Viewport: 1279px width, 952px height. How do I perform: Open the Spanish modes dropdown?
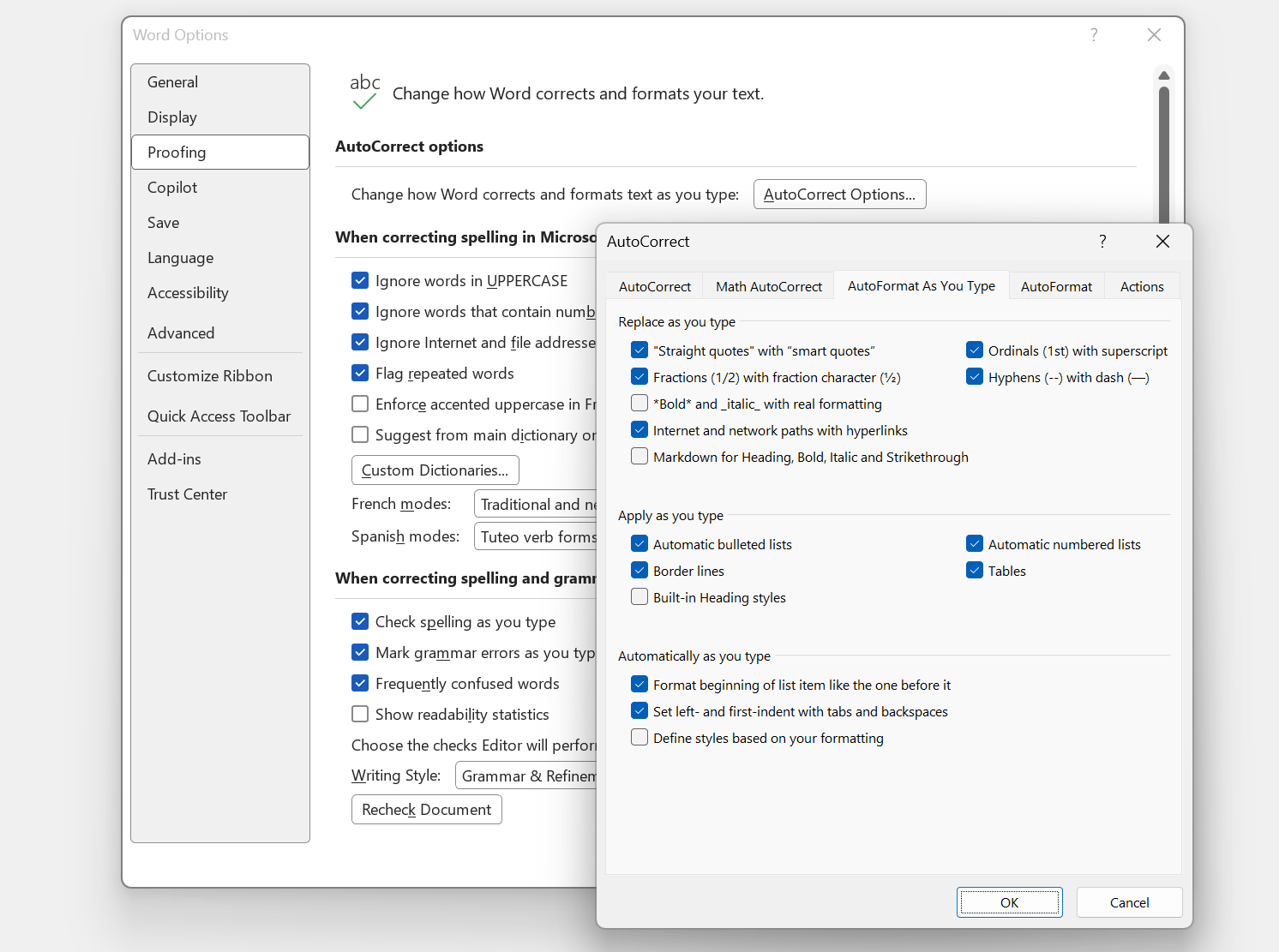(x=536, y=536)
